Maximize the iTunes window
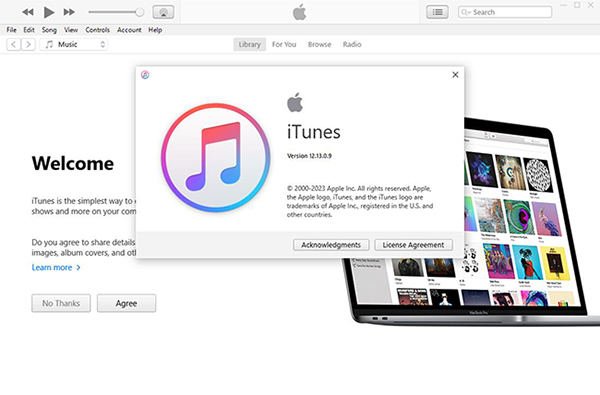The image size is (600, 395). 577,5
